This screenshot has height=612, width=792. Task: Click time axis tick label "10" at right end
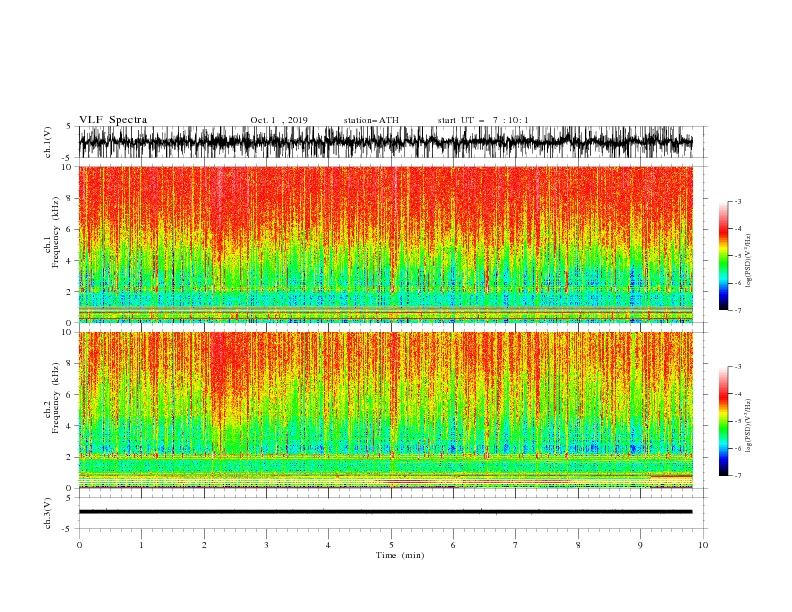[x=703, y=545]
